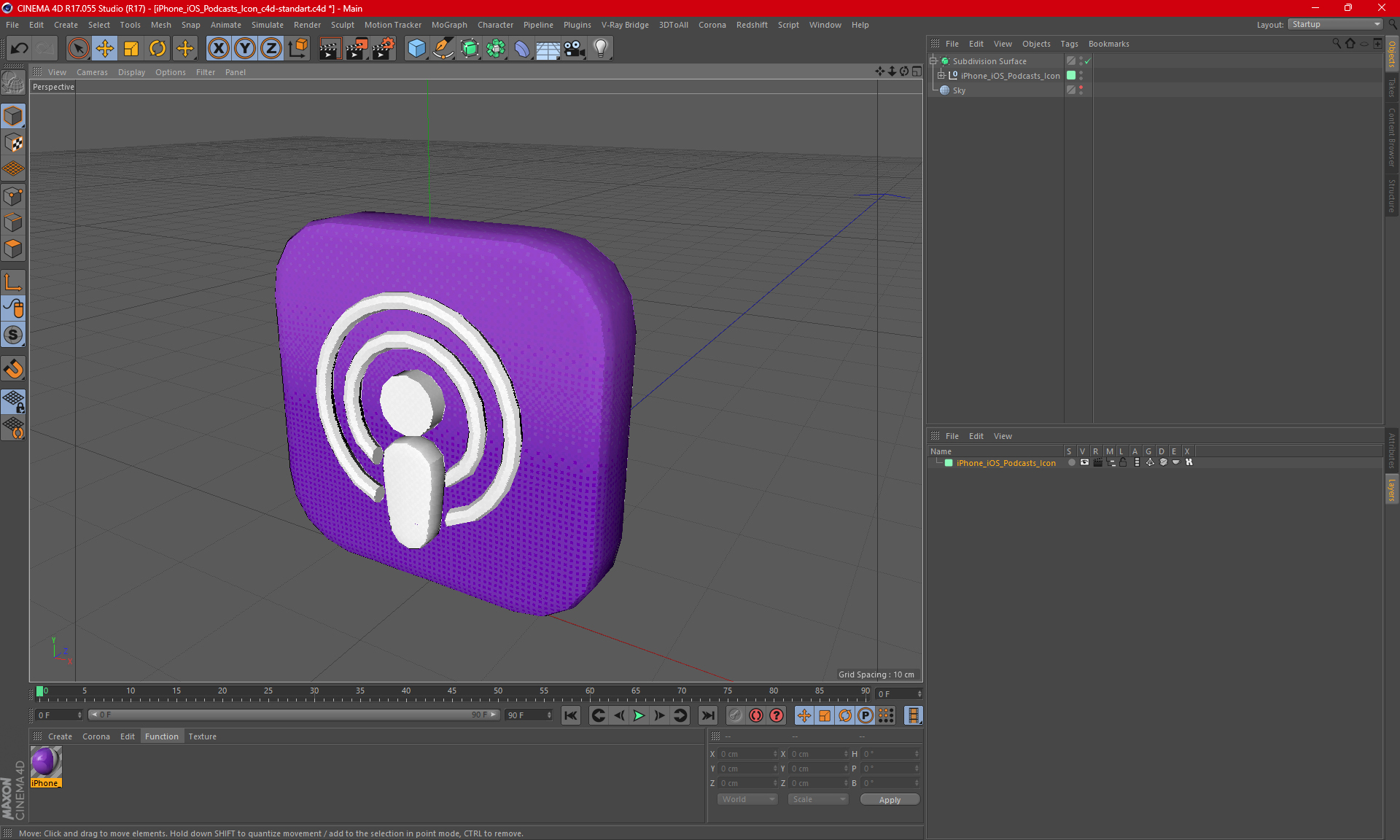1400x840 pixels.
Task: Toggle X axis lock
Action: [218, 49]
